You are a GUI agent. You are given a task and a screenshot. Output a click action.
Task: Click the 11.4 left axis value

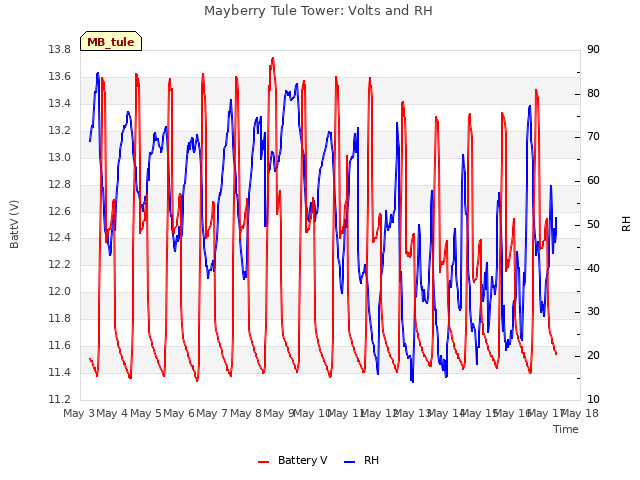click(x=60, y=372)
